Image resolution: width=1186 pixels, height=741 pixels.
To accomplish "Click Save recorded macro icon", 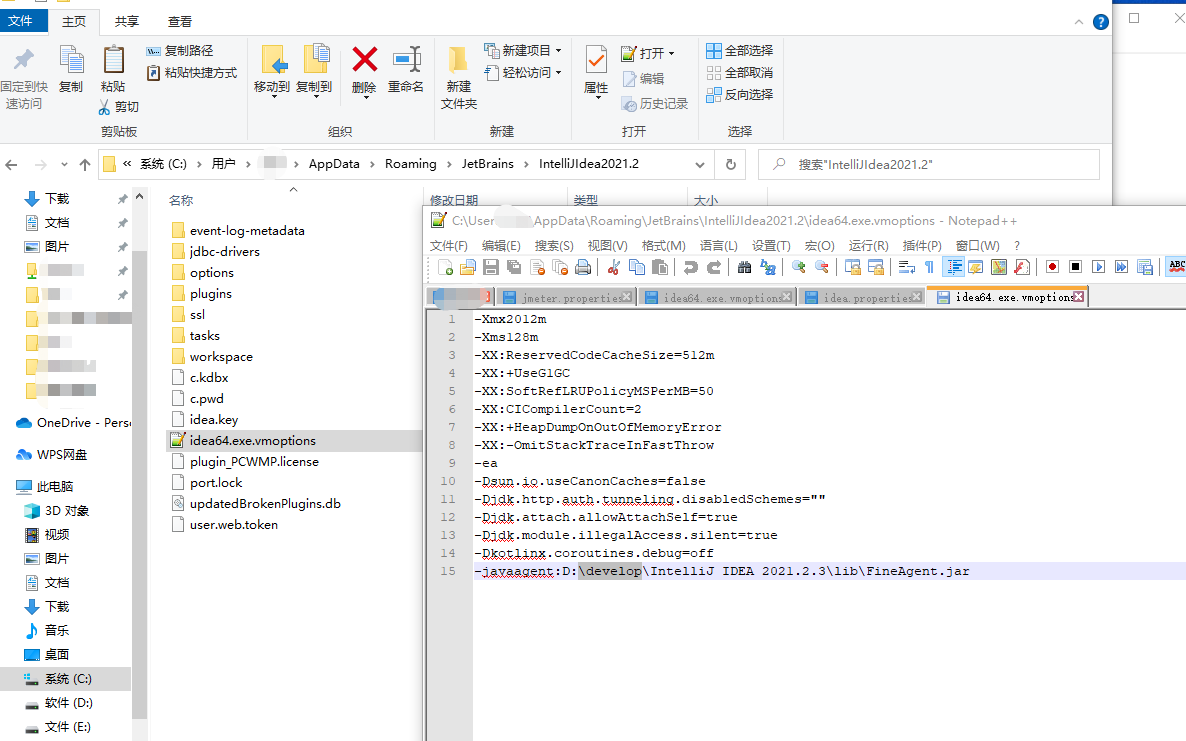I will tap(1144, 267).
